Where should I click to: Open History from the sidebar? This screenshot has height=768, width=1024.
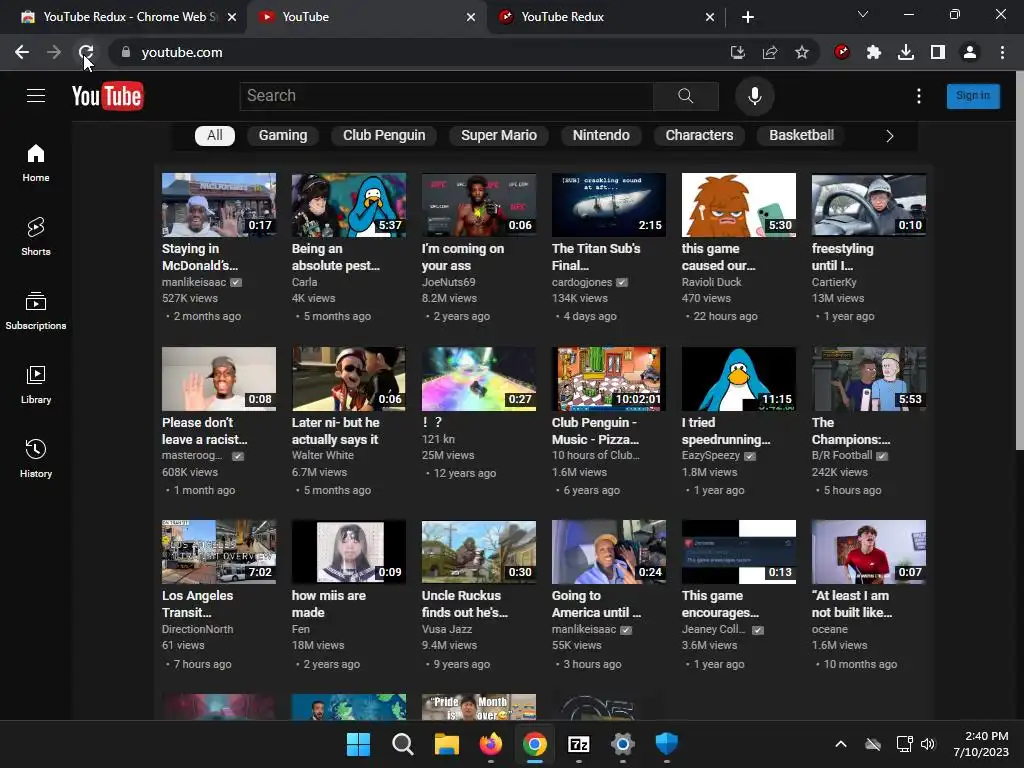(x=36, y=458)
